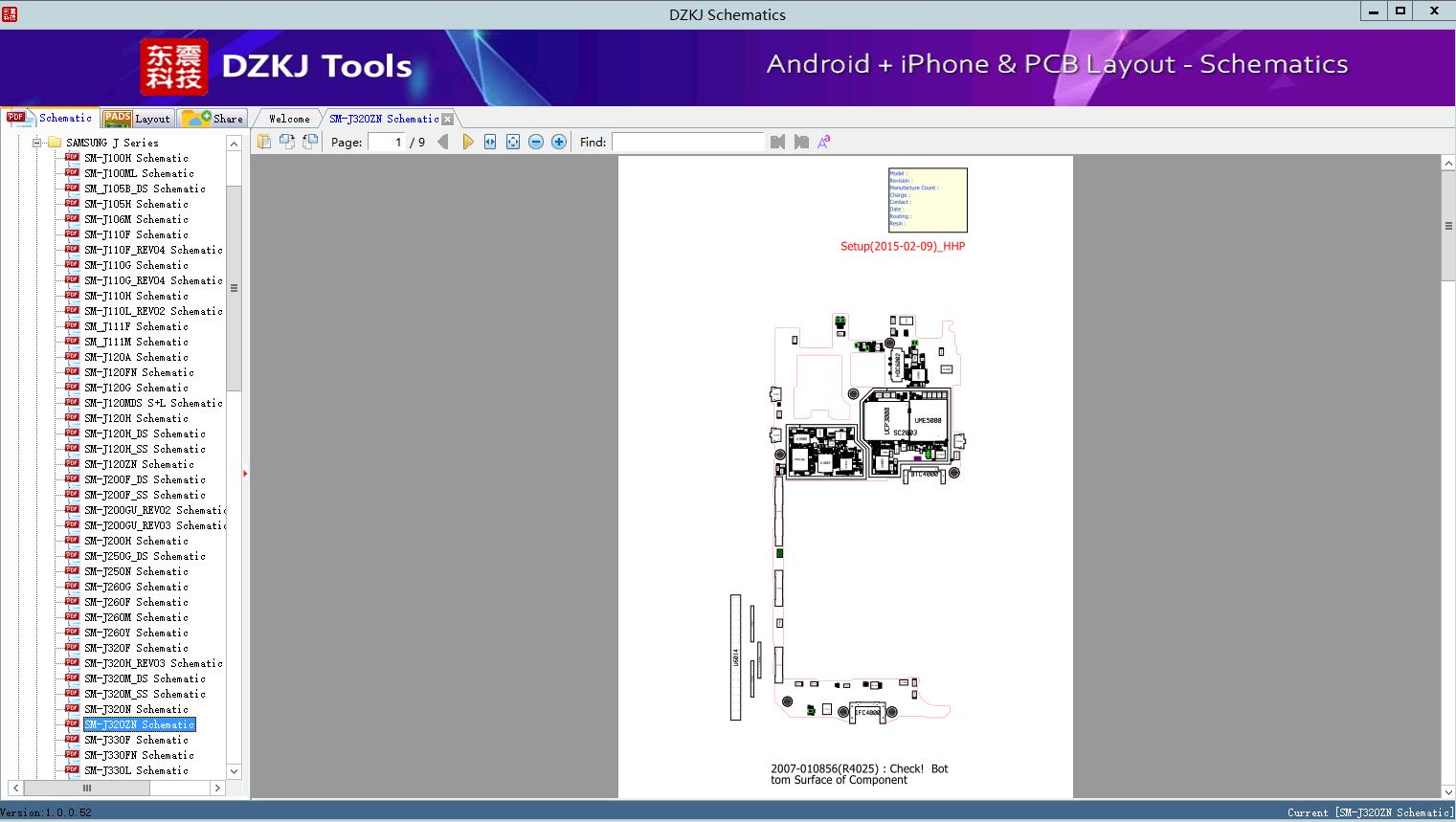Click the UCP3000 chip on the board layout
Viewport: 1456px width, 822px height.
click(885, 423)
